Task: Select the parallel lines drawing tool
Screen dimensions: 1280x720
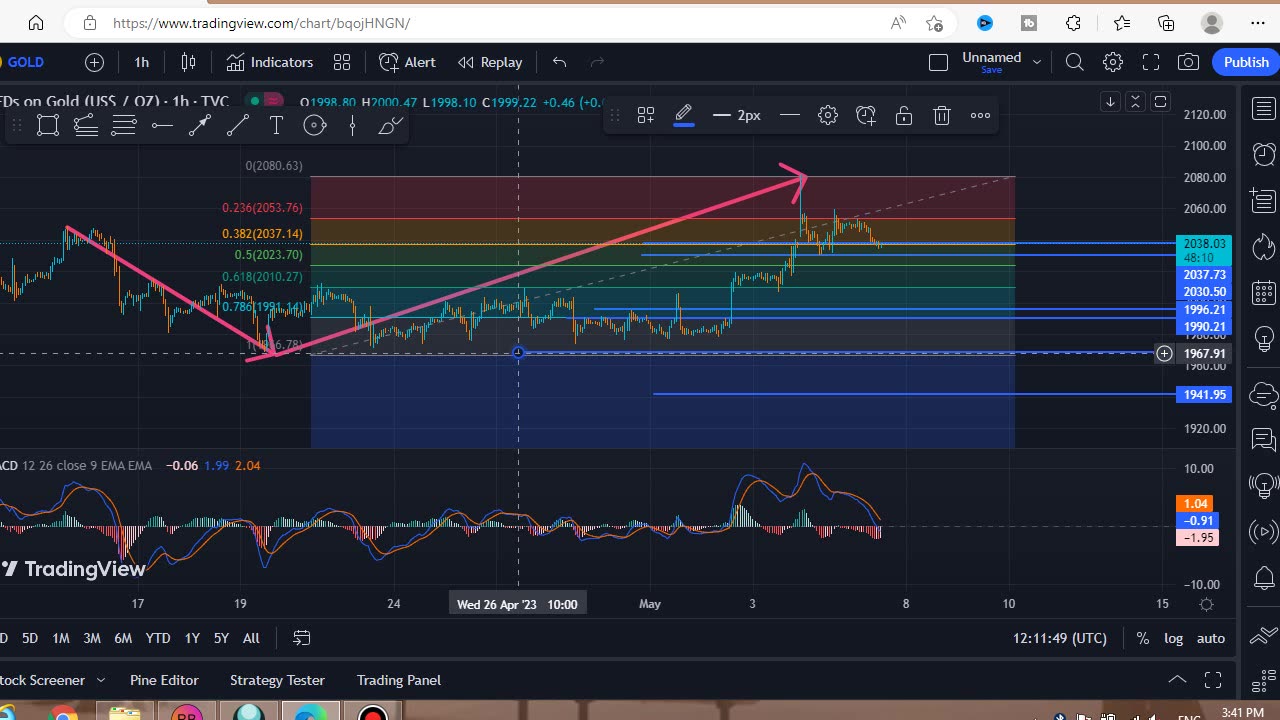Action: pos(124,125)
